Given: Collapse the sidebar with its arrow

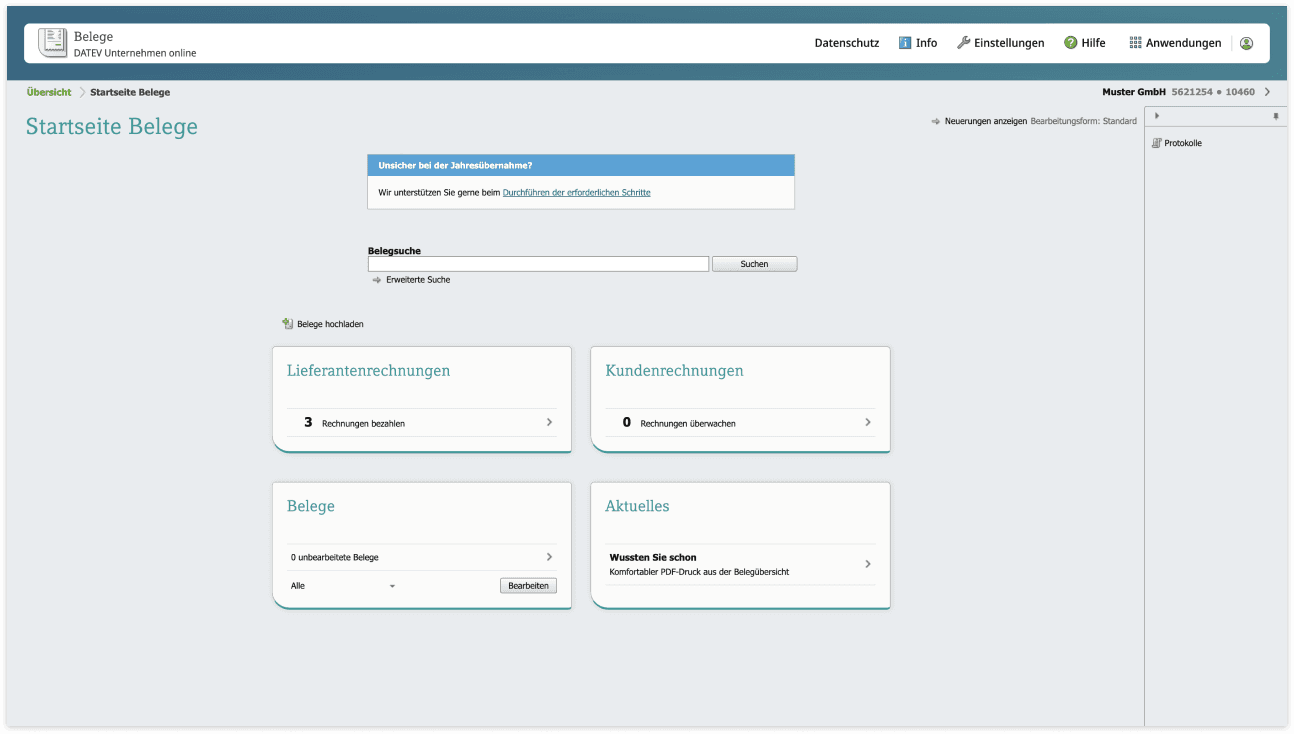Looking at the screenshot, I should point(1156,115).
